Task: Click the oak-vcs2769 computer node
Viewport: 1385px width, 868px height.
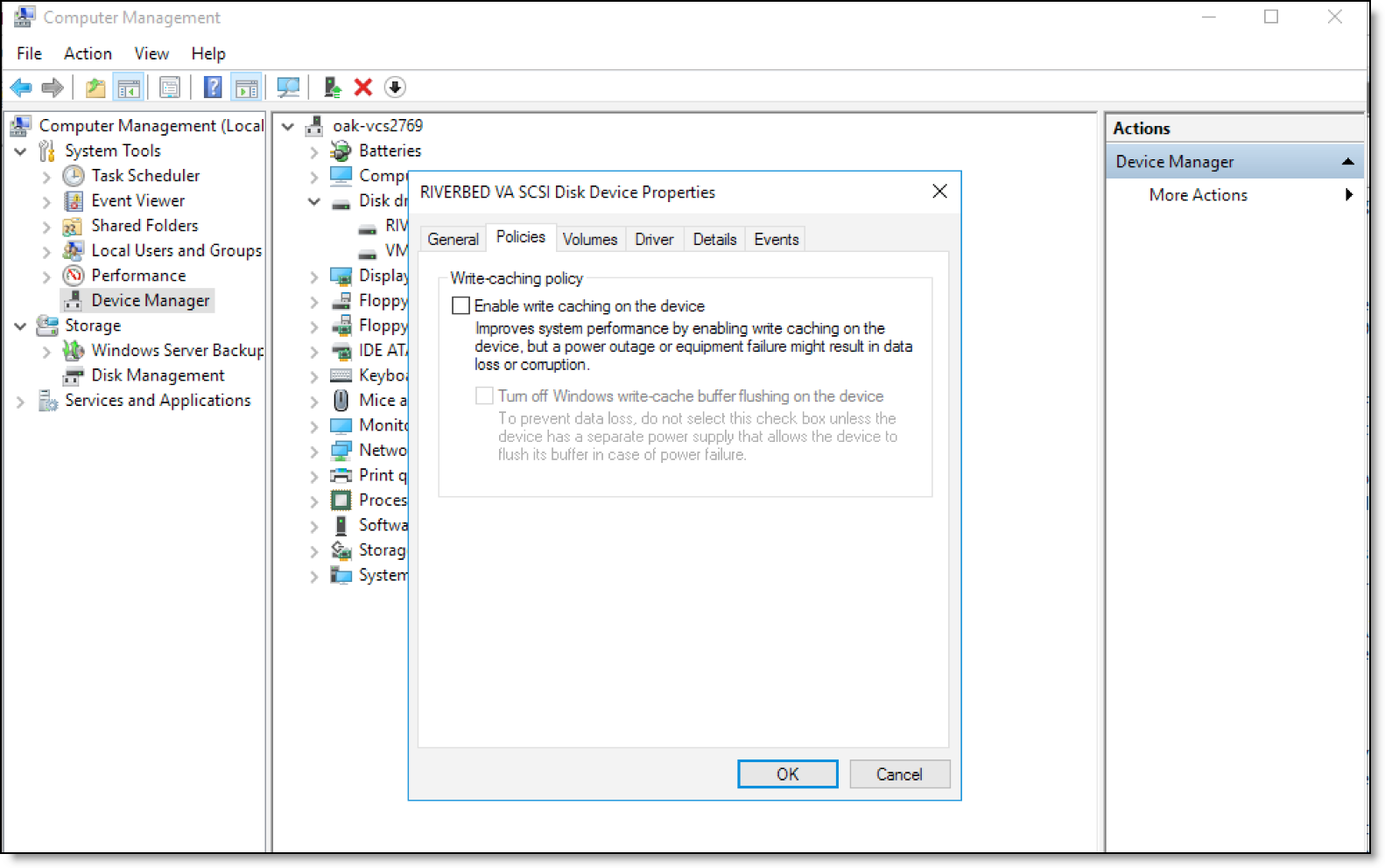Action: (x=377, y=126)
